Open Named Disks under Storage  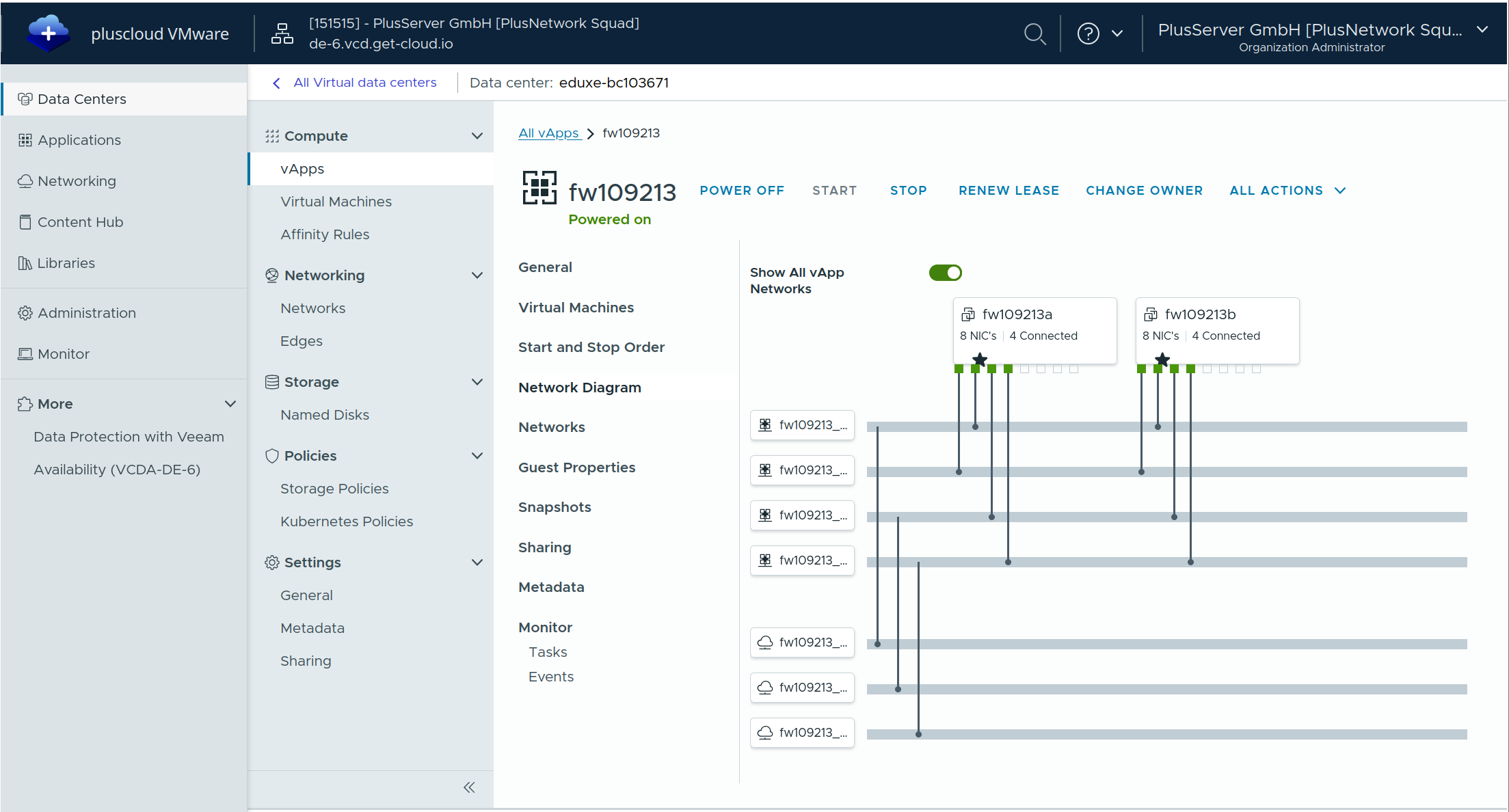click(x=325, y=415)
